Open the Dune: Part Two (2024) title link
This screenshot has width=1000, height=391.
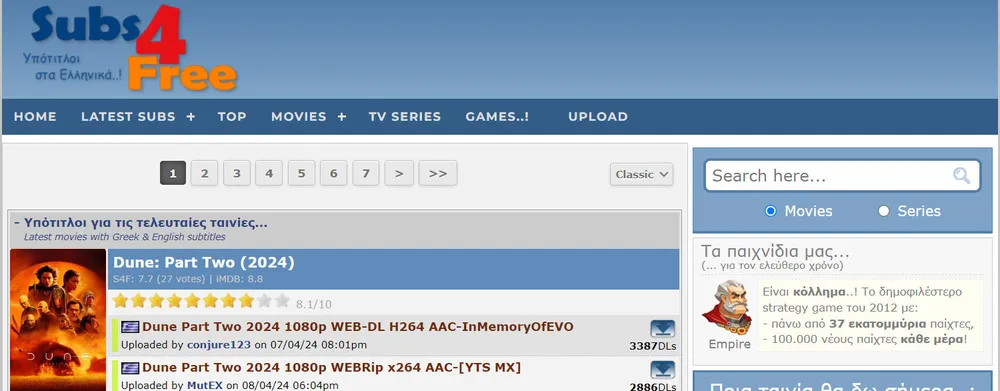click(203, 262)
